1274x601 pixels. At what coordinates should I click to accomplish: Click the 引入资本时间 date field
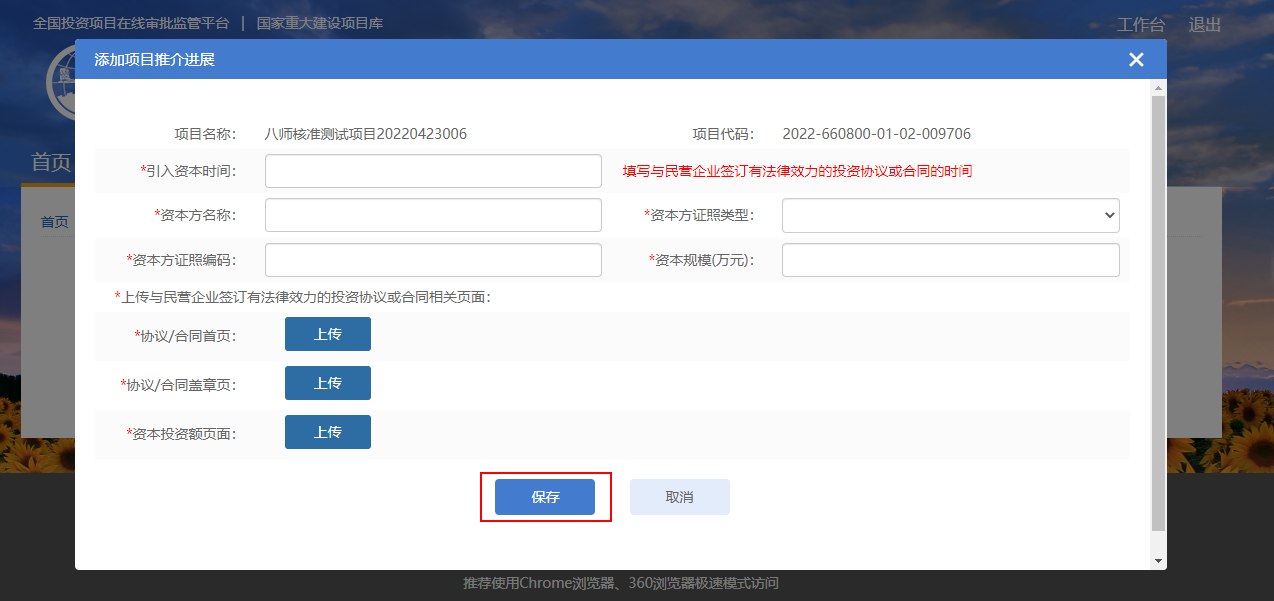pyautogui.click(x=433, y=171)
